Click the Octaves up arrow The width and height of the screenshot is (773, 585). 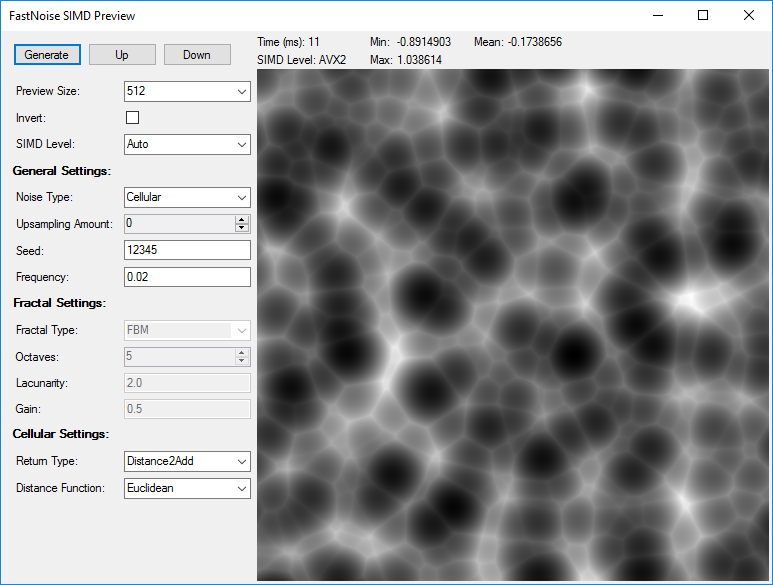[x=242, y=353]
